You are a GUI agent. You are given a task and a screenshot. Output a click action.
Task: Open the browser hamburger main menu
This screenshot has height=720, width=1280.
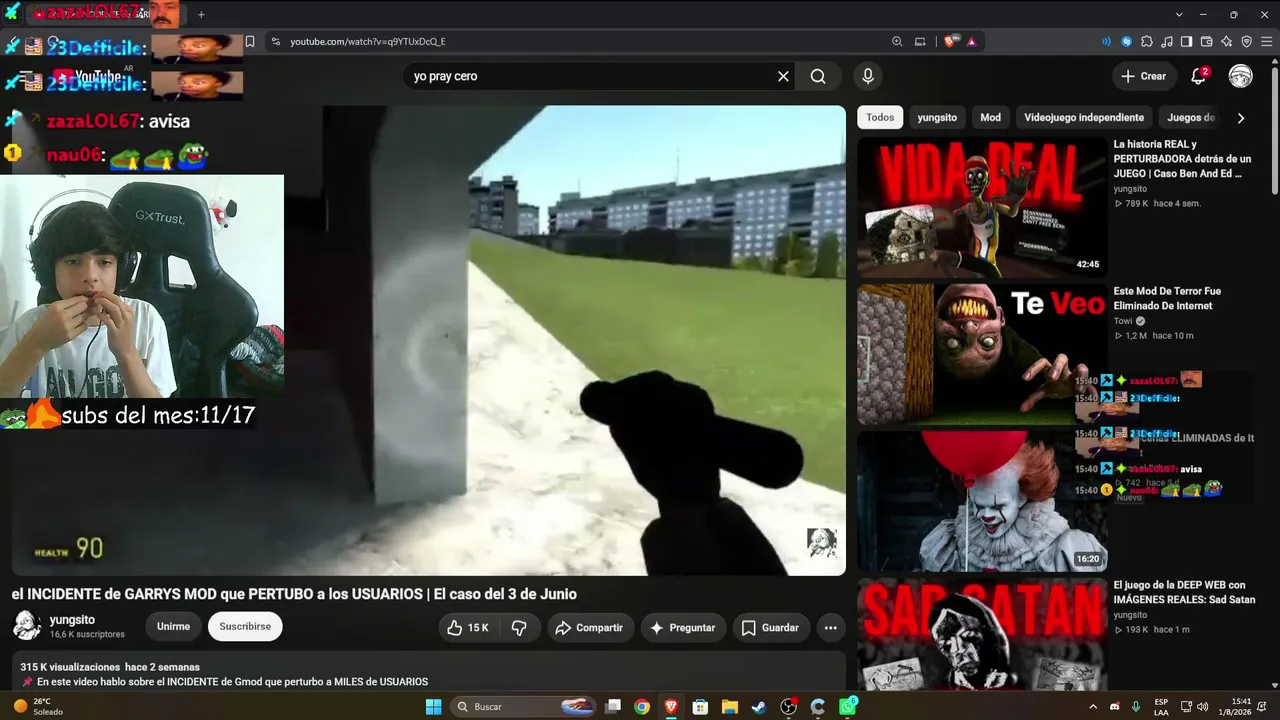pos(1267,42)
